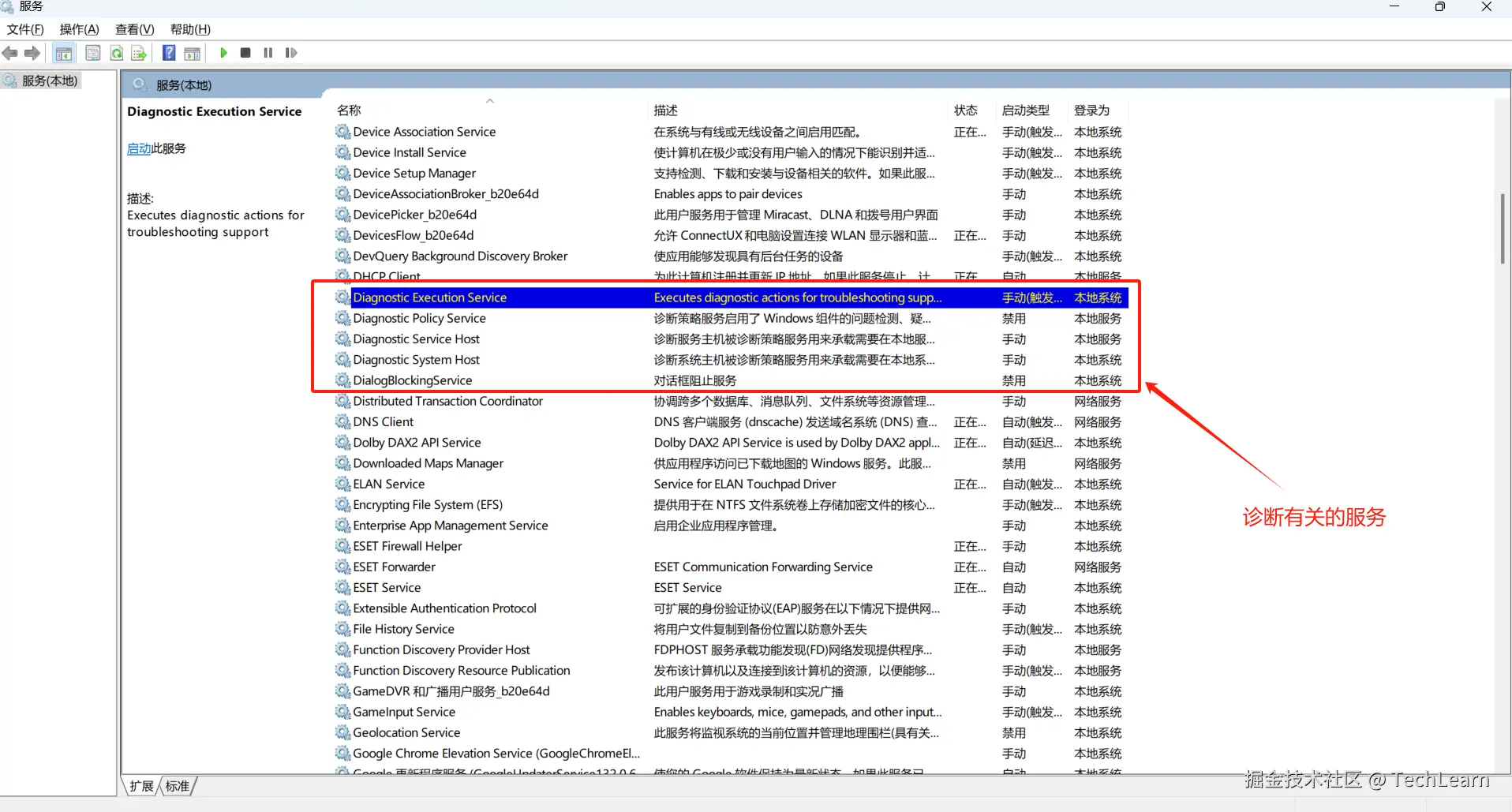The height and width of the screenshot is (812, 1512).
Task: Toggle the action pane toolbar icon
Action: pos(192,53)
